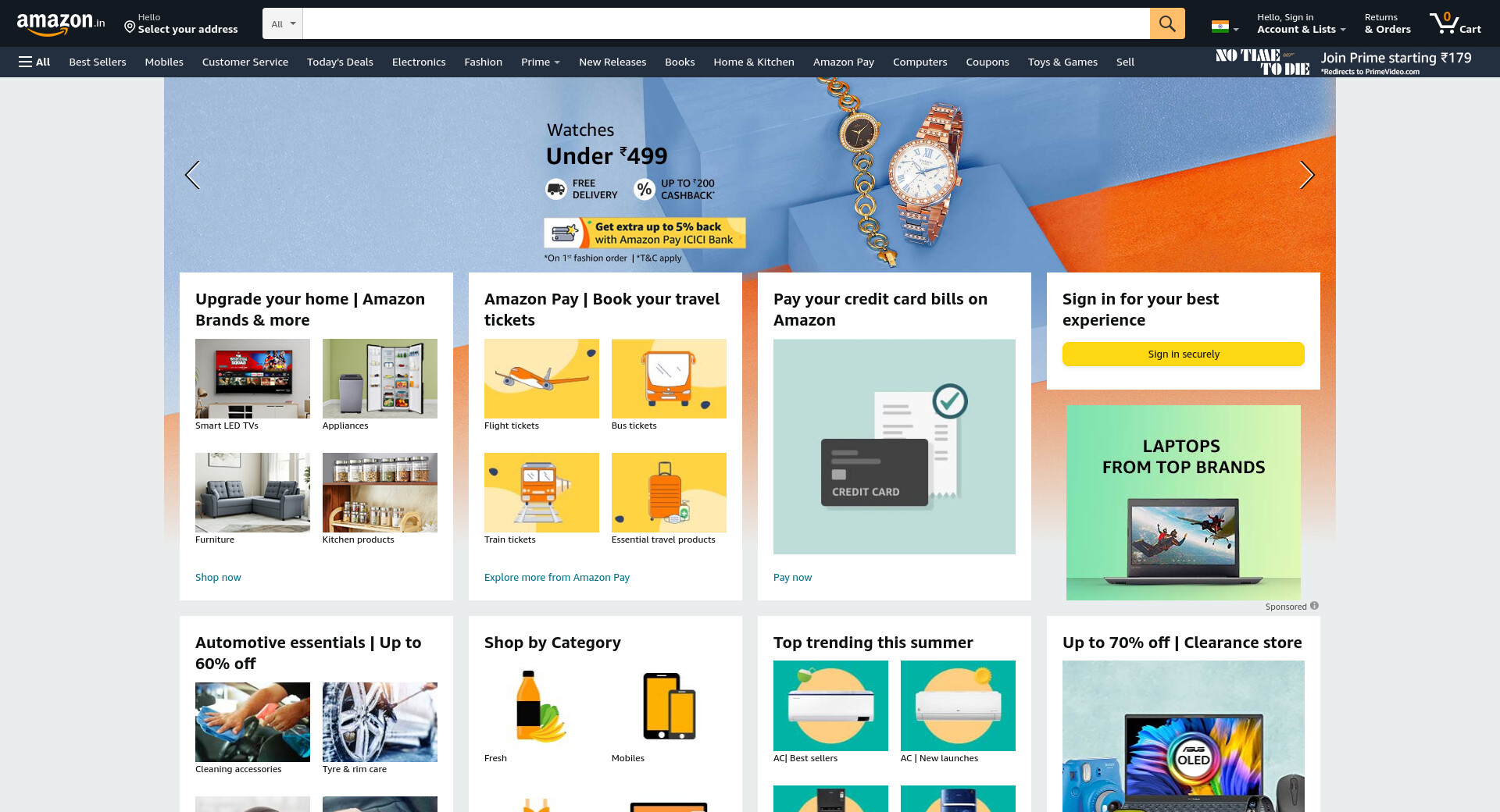
Task: Open the Furniture thumbnail
Action: [x=252, y=493]
